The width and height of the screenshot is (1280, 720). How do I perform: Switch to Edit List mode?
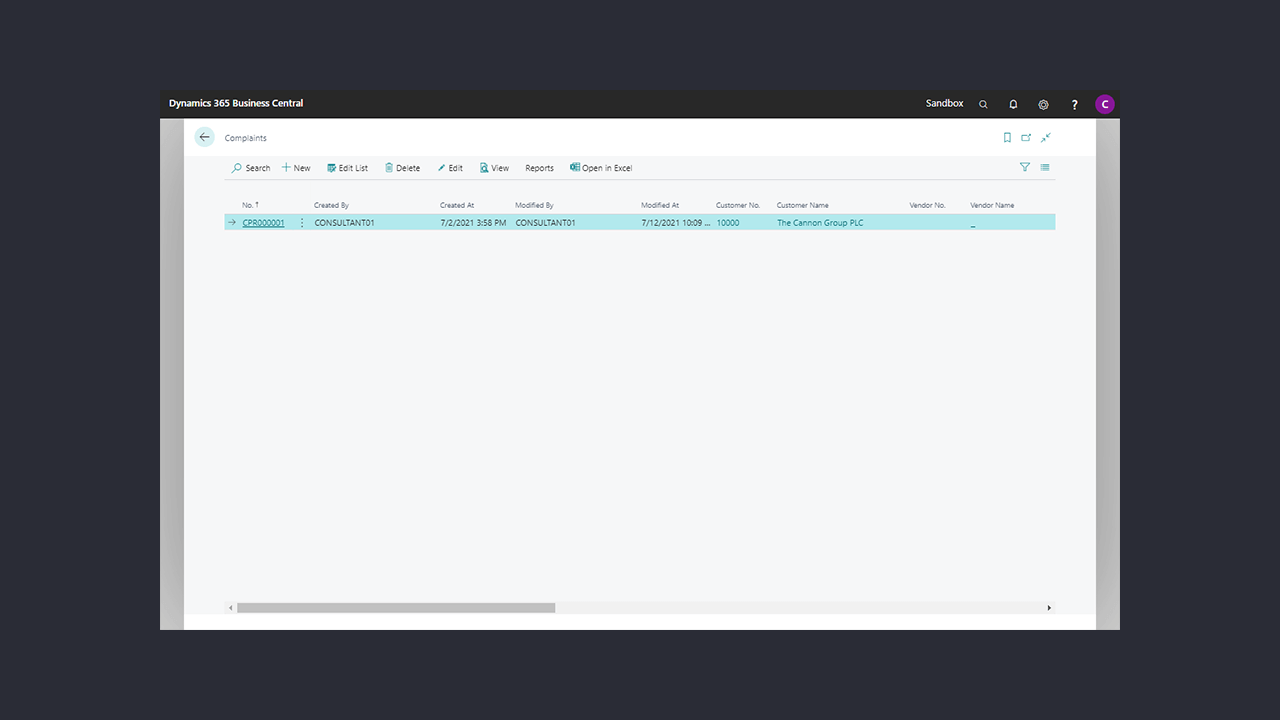click(x=348, y=168)
